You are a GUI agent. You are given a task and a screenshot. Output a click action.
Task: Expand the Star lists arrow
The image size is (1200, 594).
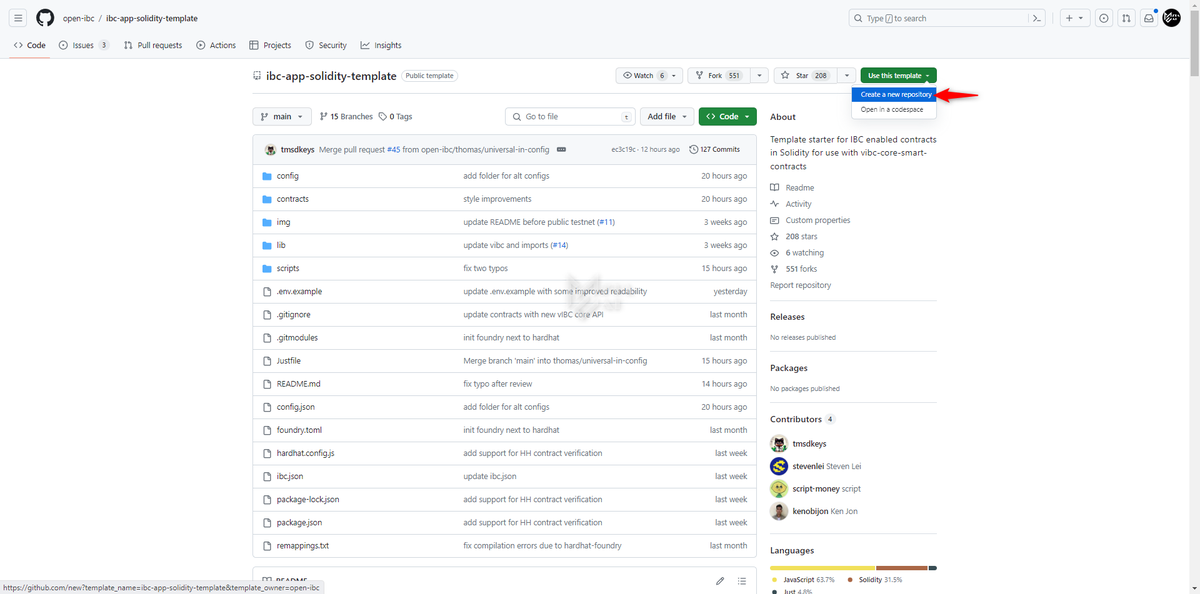[847, 76]
